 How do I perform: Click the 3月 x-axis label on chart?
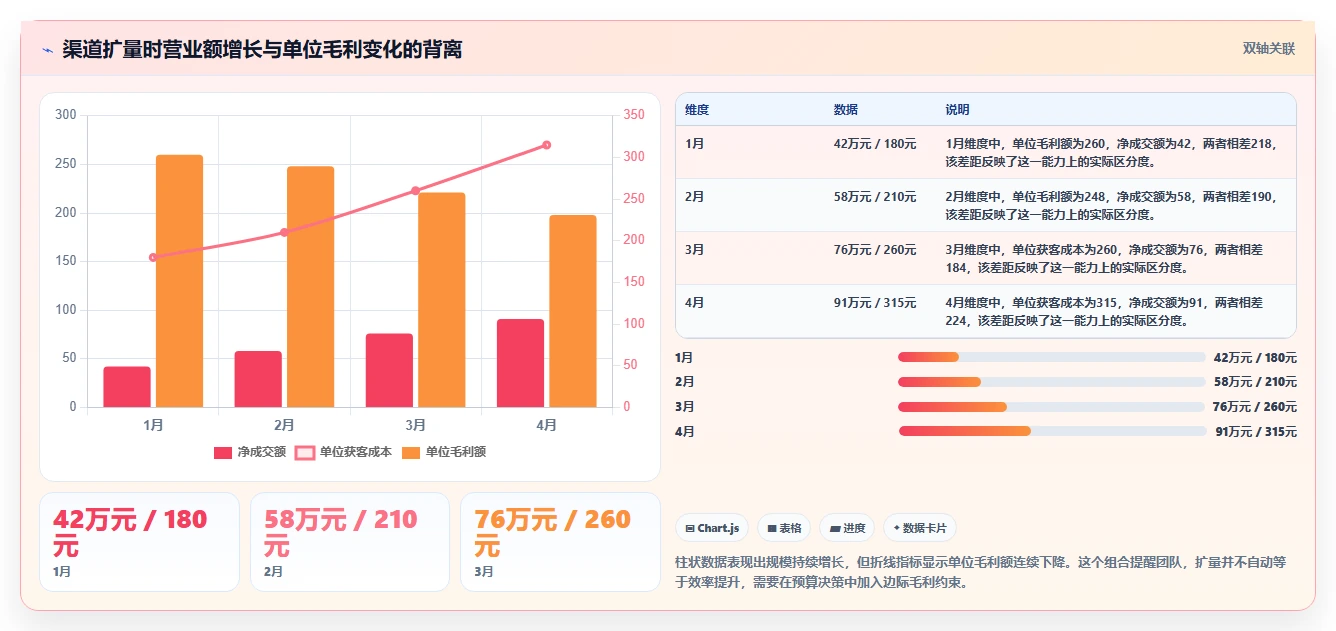[416, 425]
